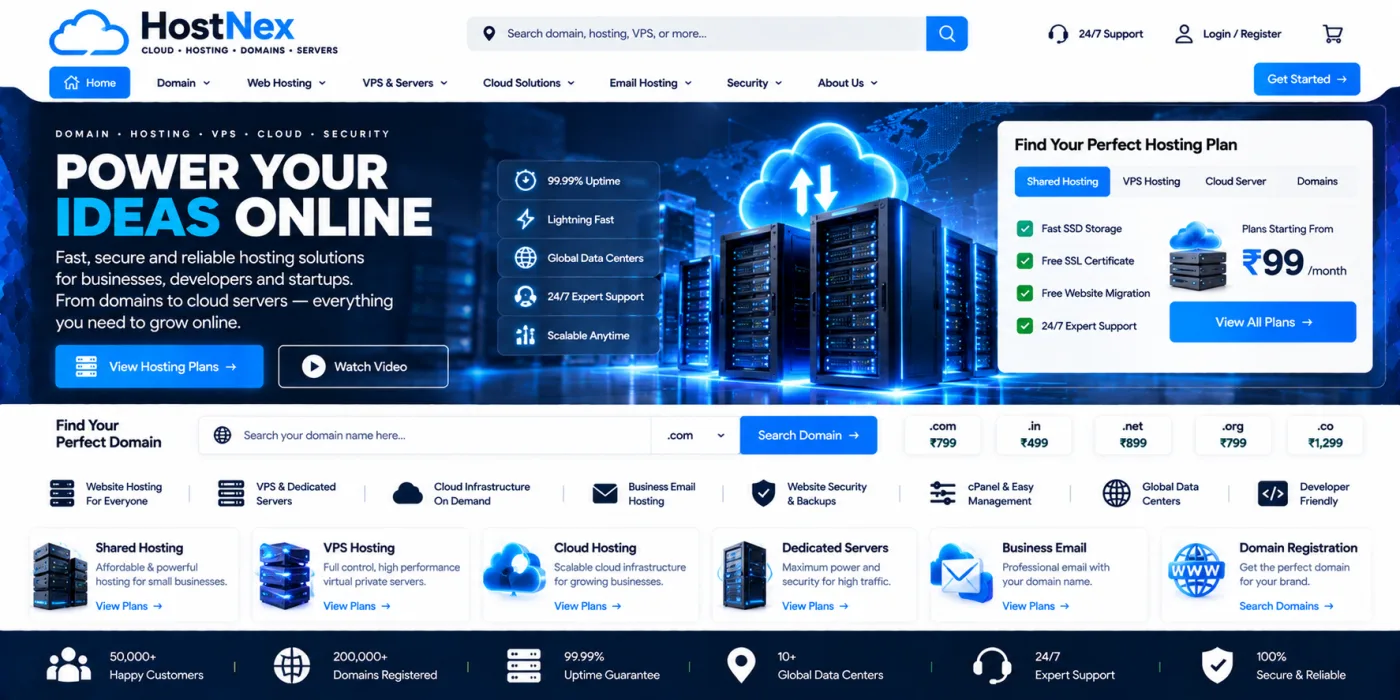
Task: Expand the Email Hosting menu dropdown
Action: [650, 83]
